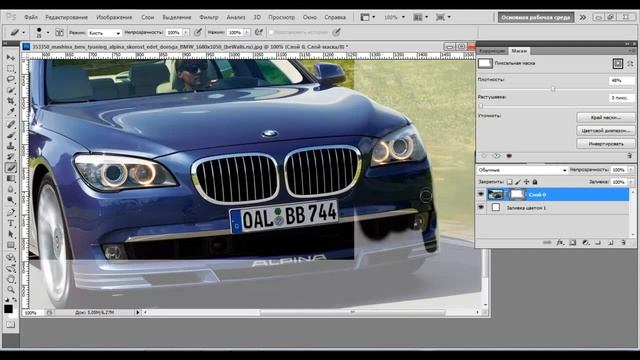Screen dimensions: 640x360
Task: Select the Spot Healing Brush tool
Action: (11, 124)
